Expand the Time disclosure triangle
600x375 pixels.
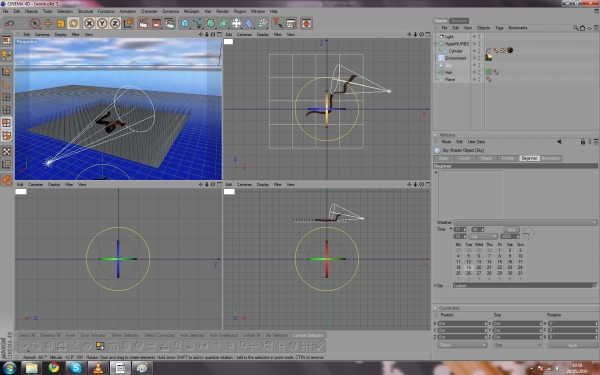coord(451,229)
